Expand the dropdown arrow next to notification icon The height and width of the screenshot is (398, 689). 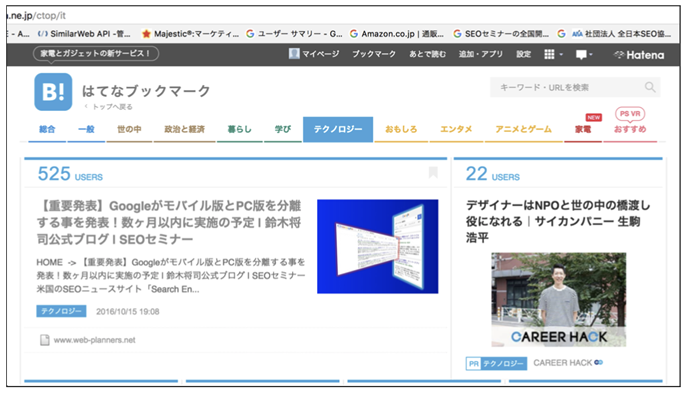tap(591, 55)
